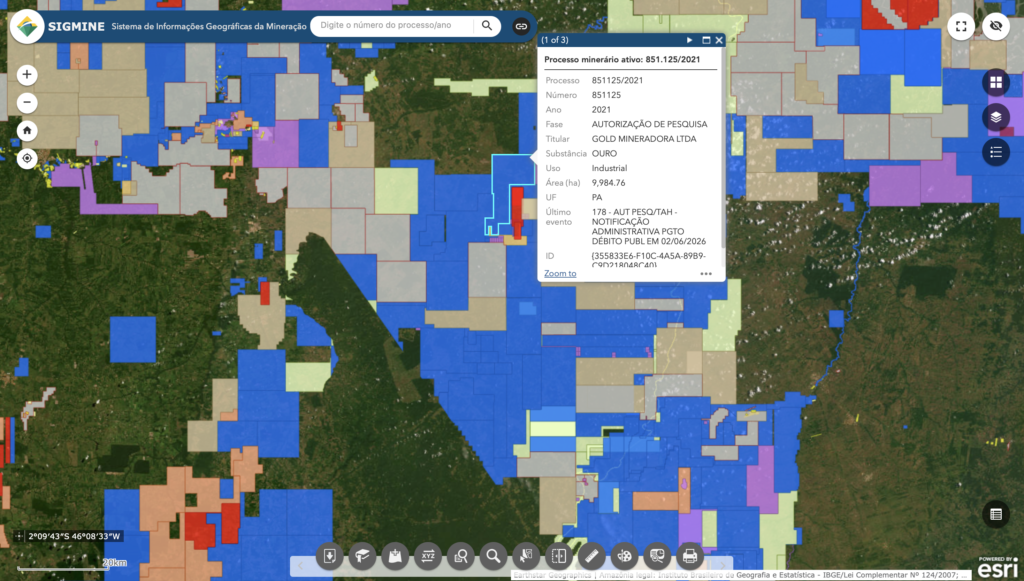
Task: Open the XYZ coordinate conversion tool
Action: [428, 556]
